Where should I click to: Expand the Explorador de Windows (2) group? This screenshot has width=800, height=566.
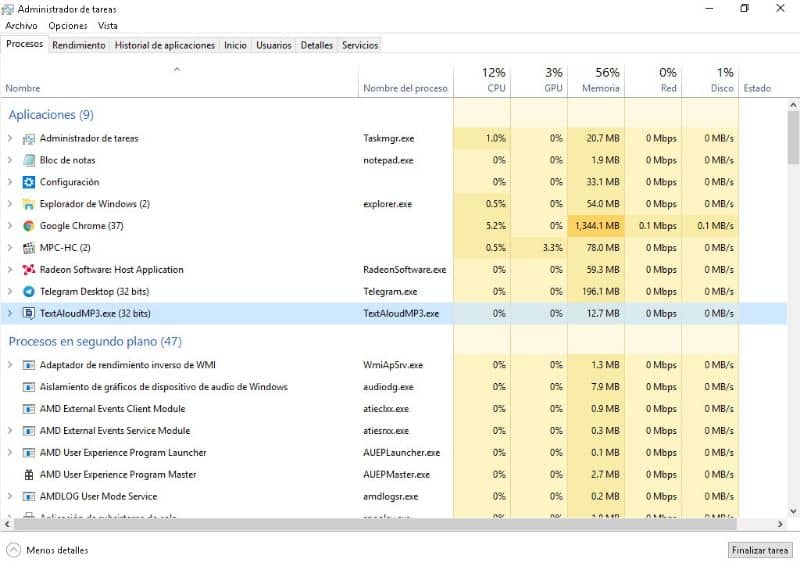(x=10, y=204)
